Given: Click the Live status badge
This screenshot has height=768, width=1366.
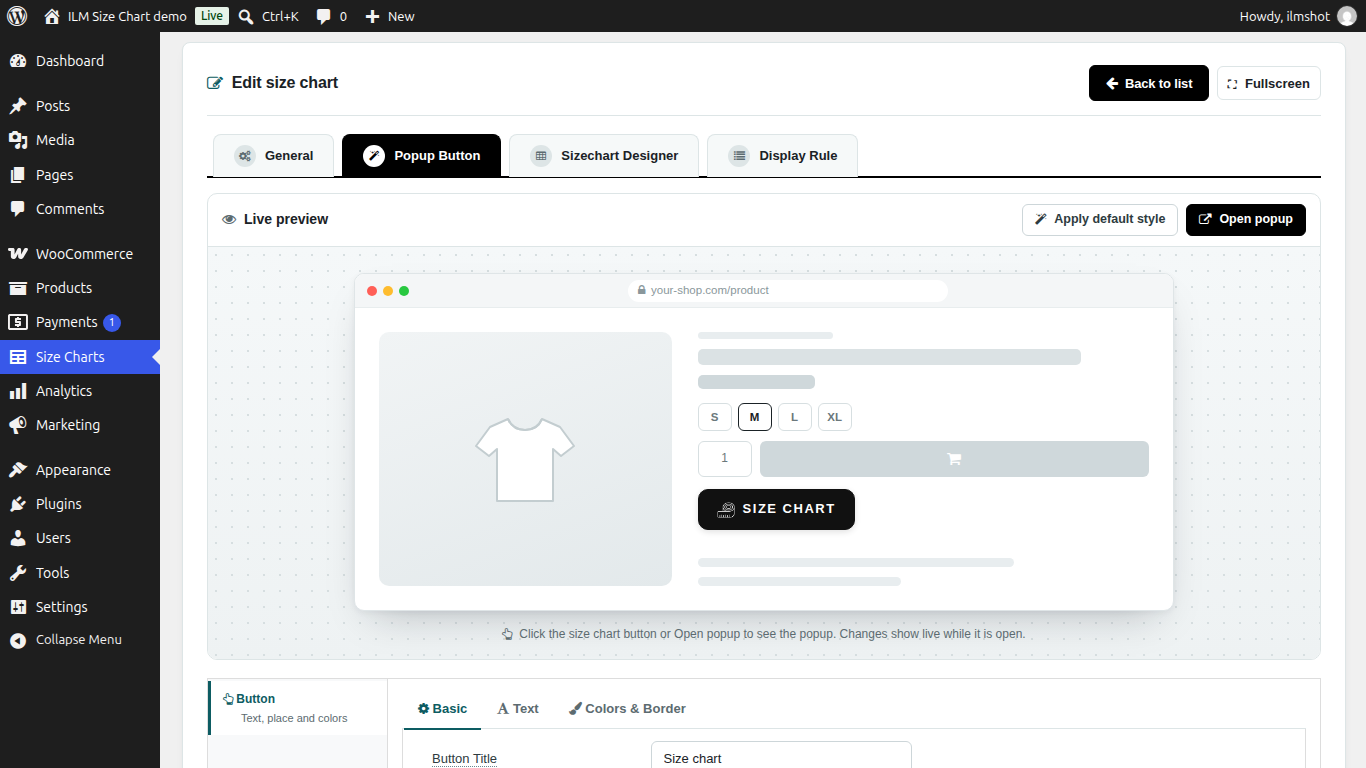Looking at the screenshot, I should tap(212, 16).
